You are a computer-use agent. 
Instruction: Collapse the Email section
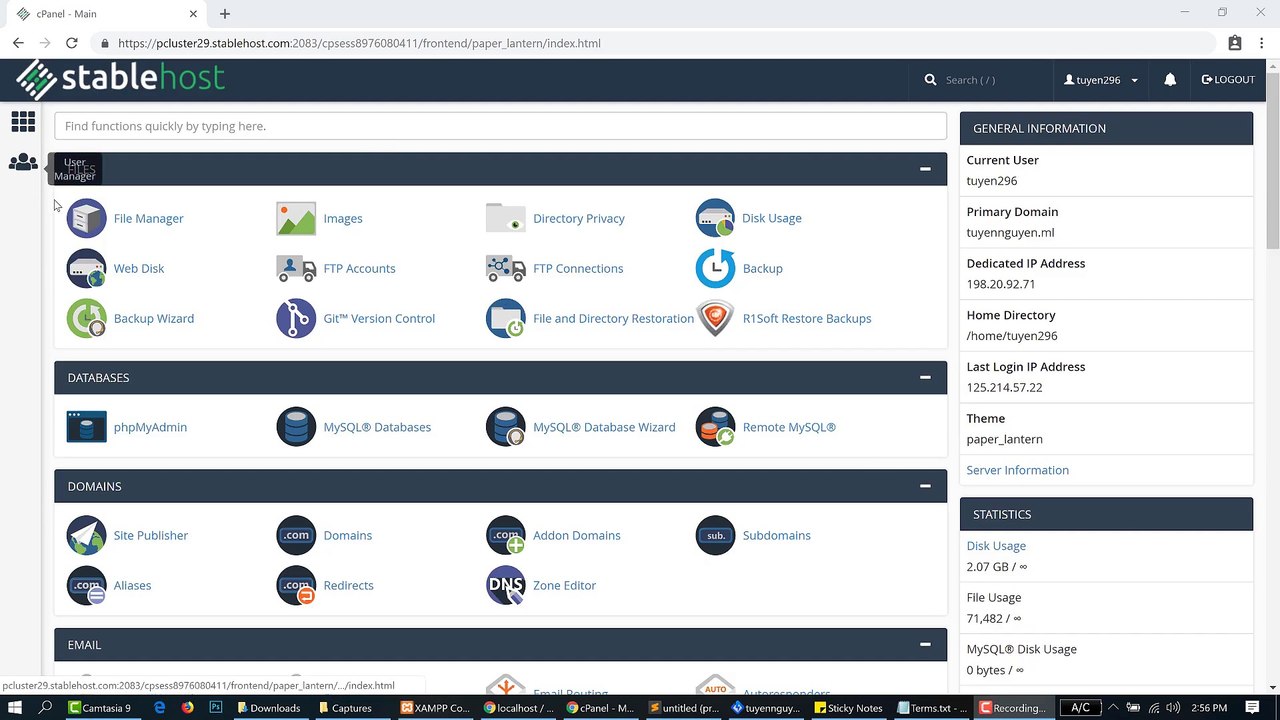(925, 645)
